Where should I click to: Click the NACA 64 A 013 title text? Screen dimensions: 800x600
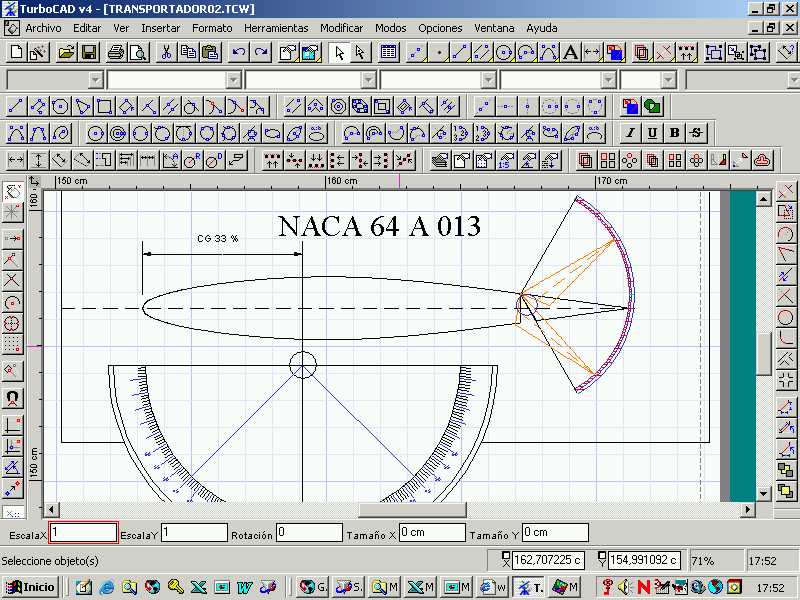[x=379, y=226]
